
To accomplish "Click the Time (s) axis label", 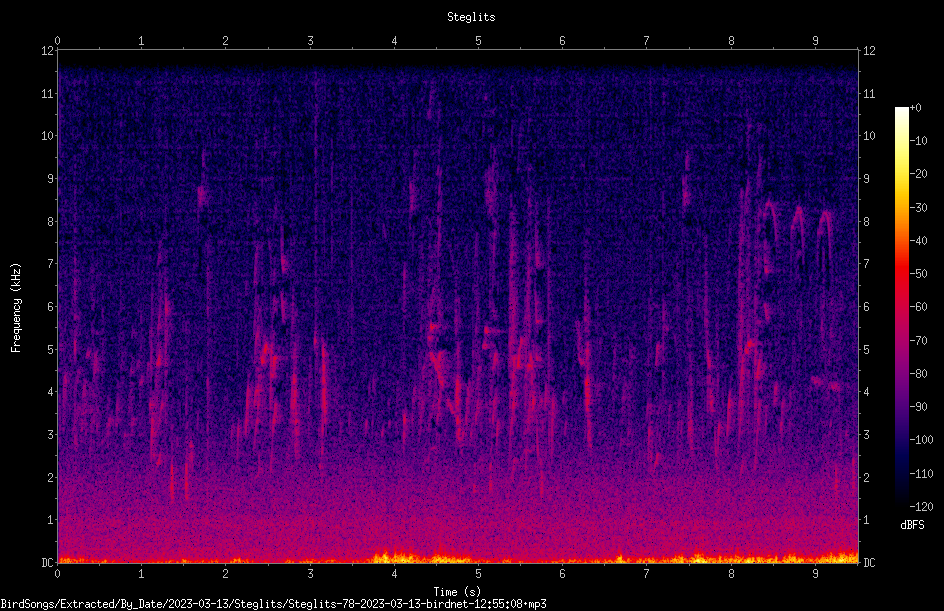I will point(457,592).
